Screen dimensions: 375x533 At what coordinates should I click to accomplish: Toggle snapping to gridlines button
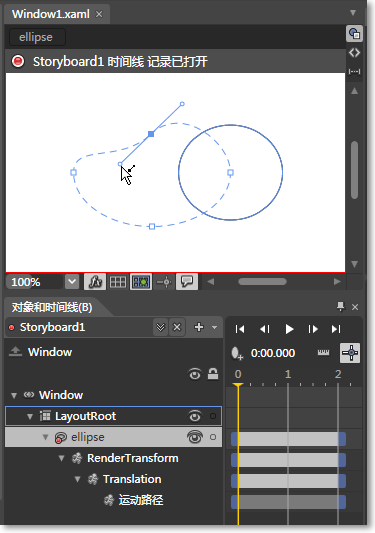(141, 281)
